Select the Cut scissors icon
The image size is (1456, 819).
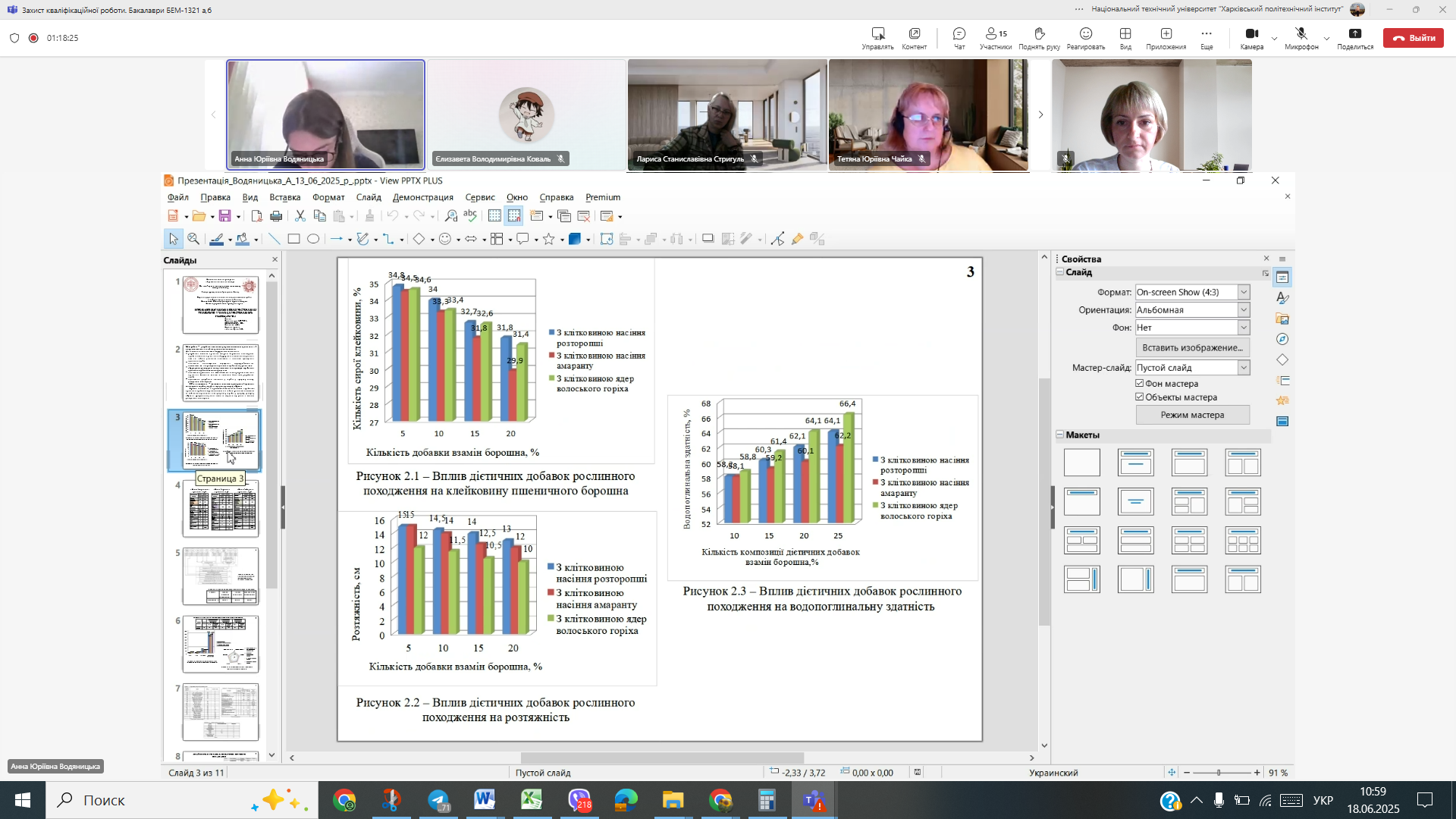pyautogui.click(x=300, y=216)
